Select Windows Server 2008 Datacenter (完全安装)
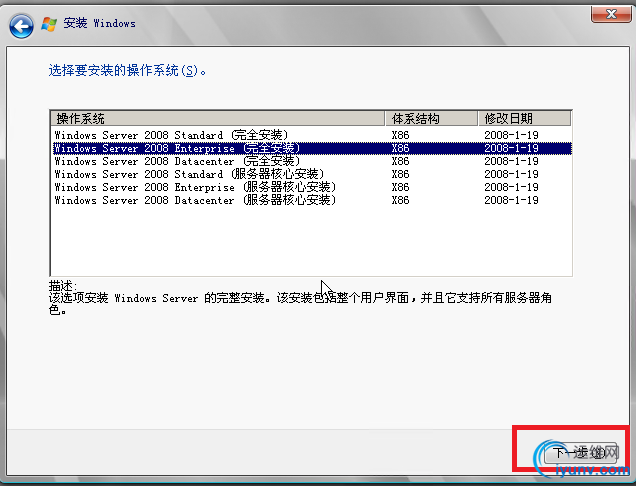 click(312, 161)
